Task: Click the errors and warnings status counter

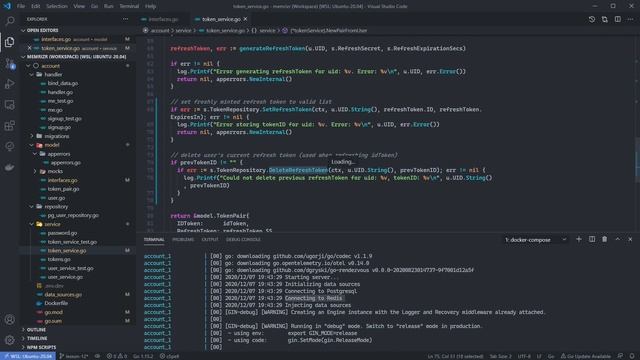Action: pos(117,356)
